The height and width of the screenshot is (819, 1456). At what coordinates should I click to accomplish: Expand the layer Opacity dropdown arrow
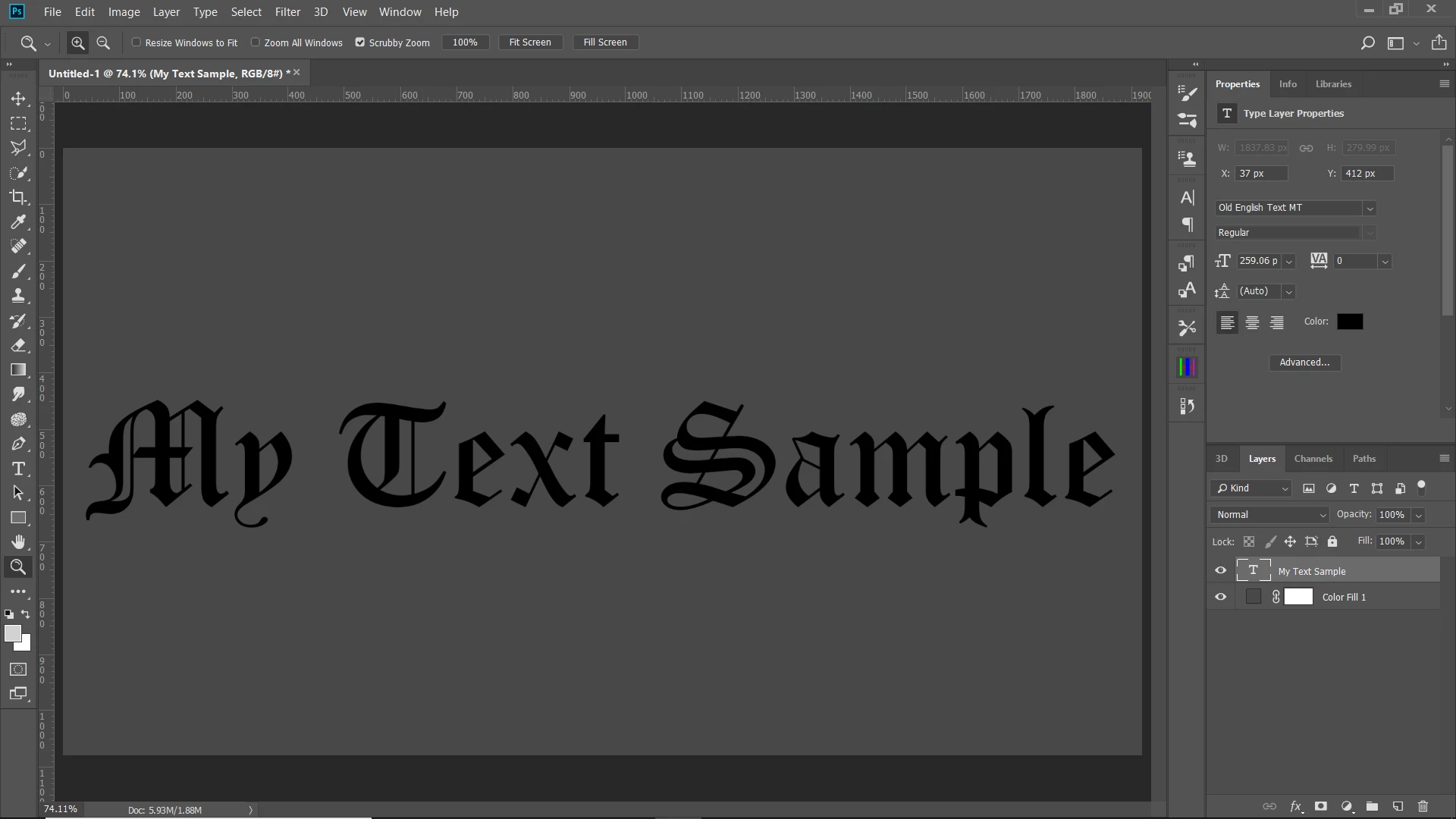pos(1418,515)
